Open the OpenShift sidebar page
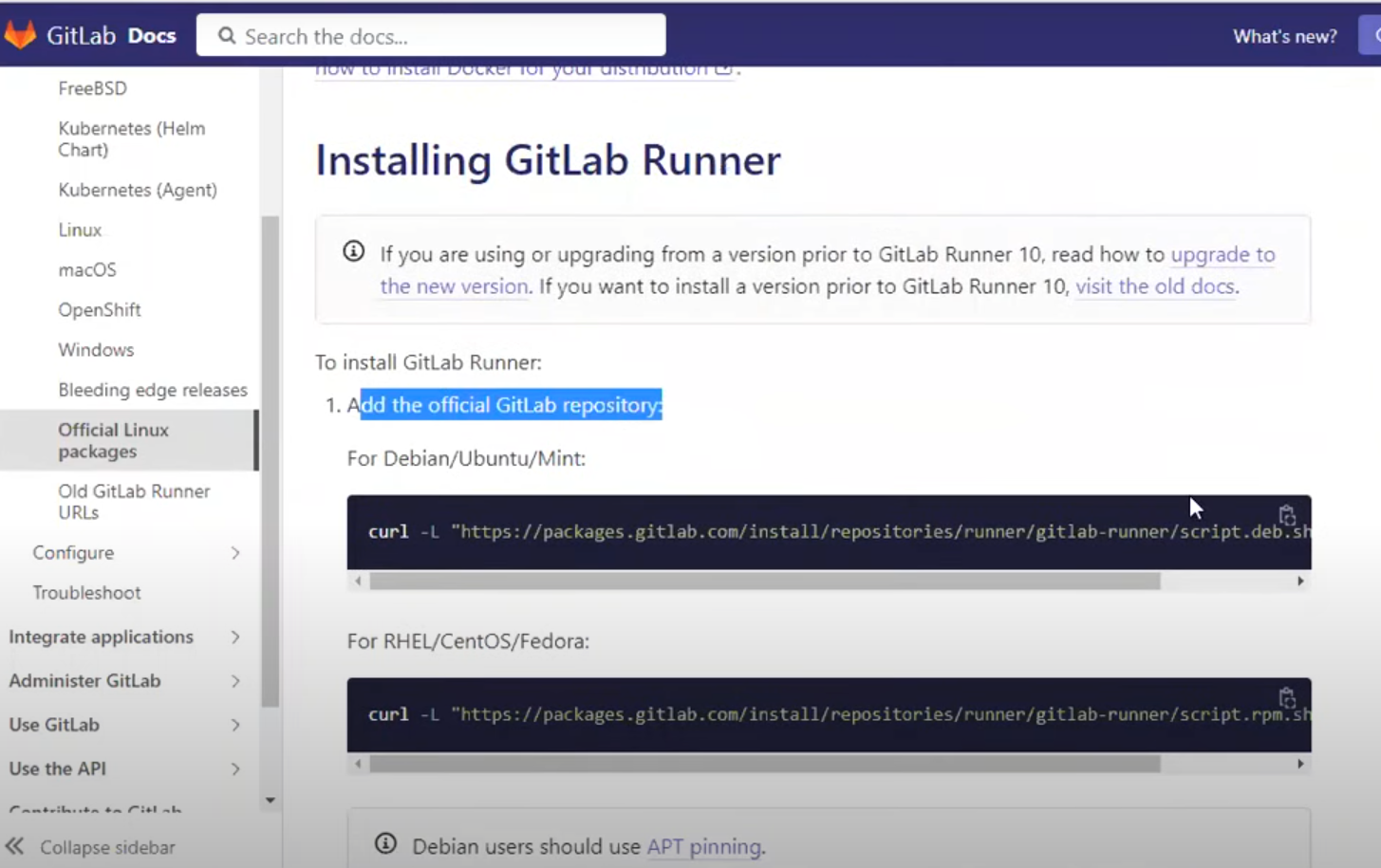 click(x=100, y=309)
